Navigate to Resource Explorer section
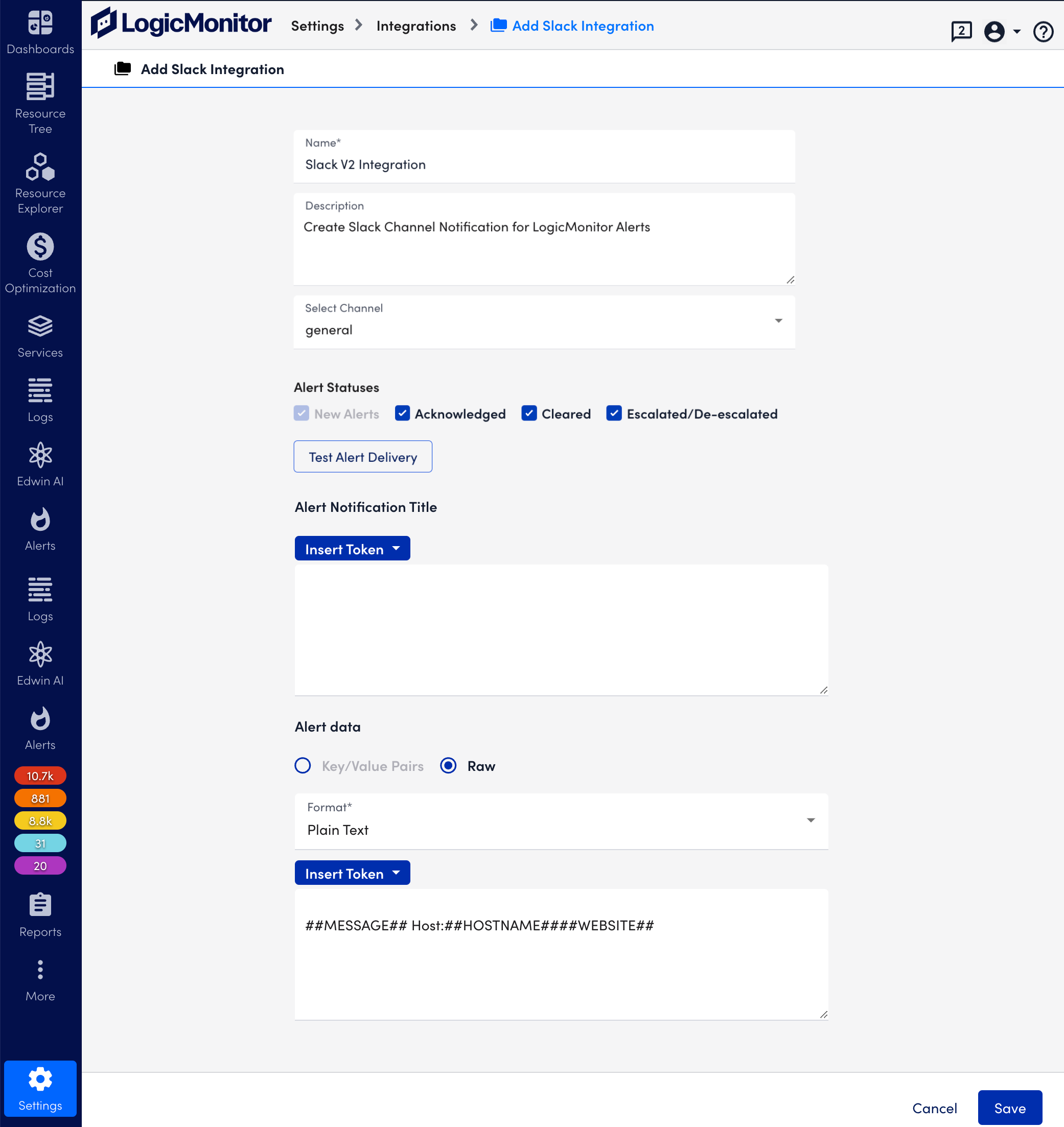The height and width of the screenshot is (1127, 1064). [x=40, y=184]
